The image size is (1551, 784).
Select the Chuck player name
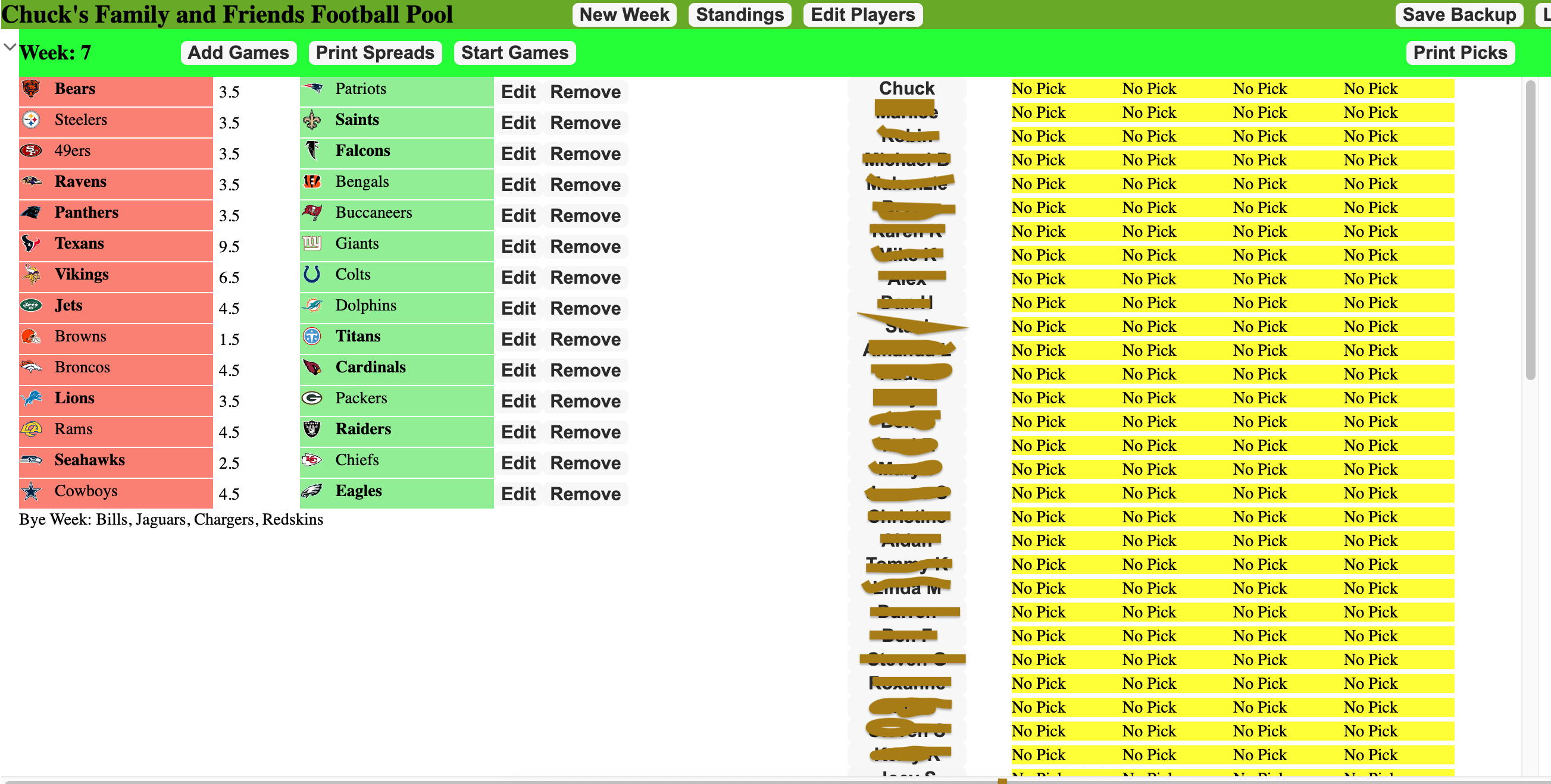[906, 89]
